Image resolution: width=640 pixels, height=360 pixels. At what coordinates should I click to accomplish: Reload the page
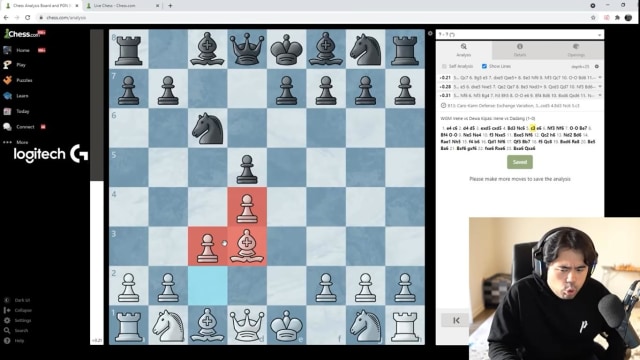(27, 18)
